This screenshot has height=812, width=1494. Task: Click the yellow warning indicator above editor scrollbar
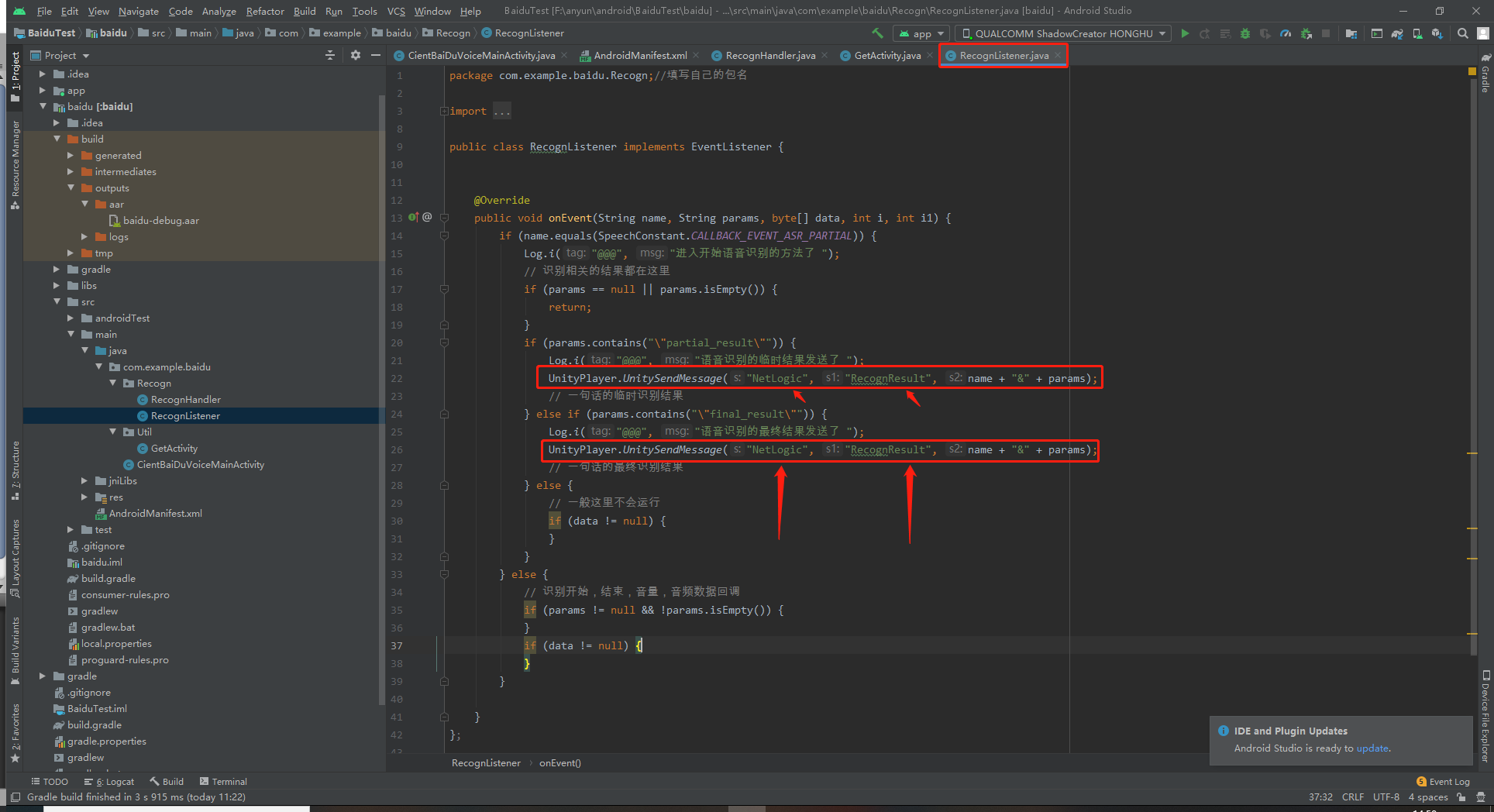[1472, 71]
